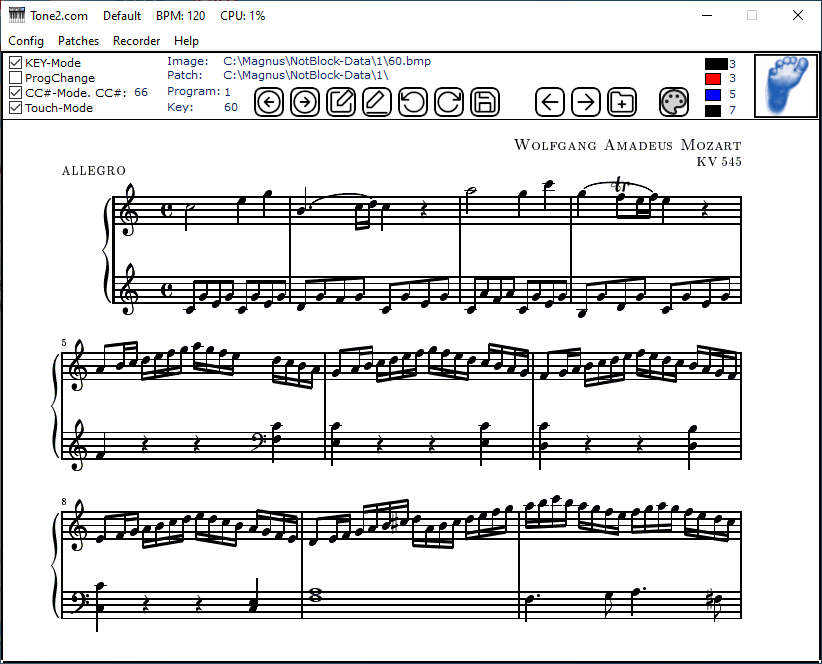
Task: Click the Image path 60.bmp text
Action: (x=327, y=61)
